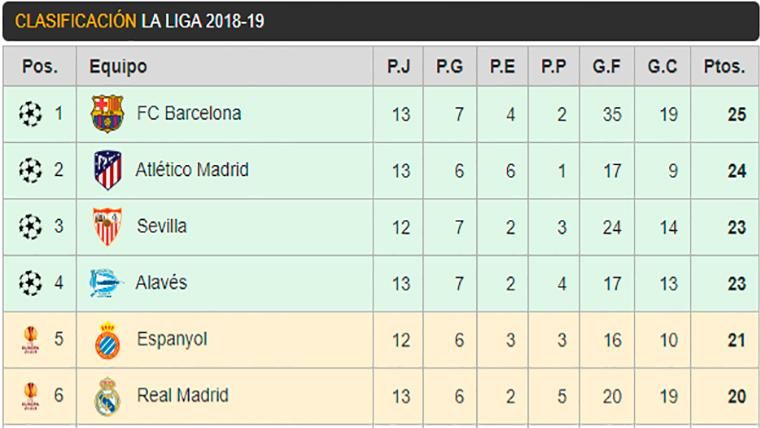Open the Espanyol team name
This screenshot has width=760, height=428.
click(x=171, y=339)
